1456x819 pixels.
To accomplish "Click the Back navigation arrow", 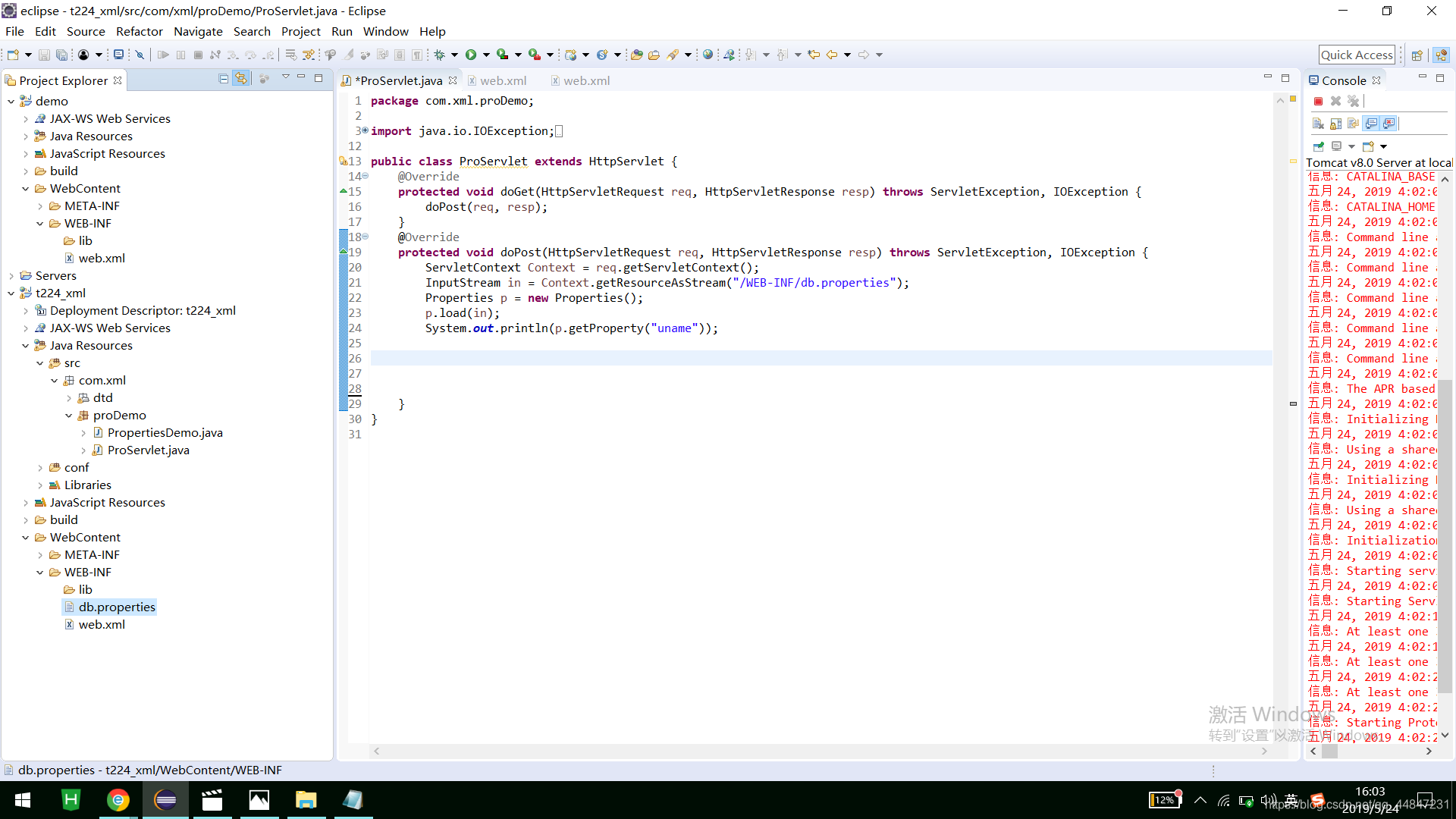I will (832, 55).
